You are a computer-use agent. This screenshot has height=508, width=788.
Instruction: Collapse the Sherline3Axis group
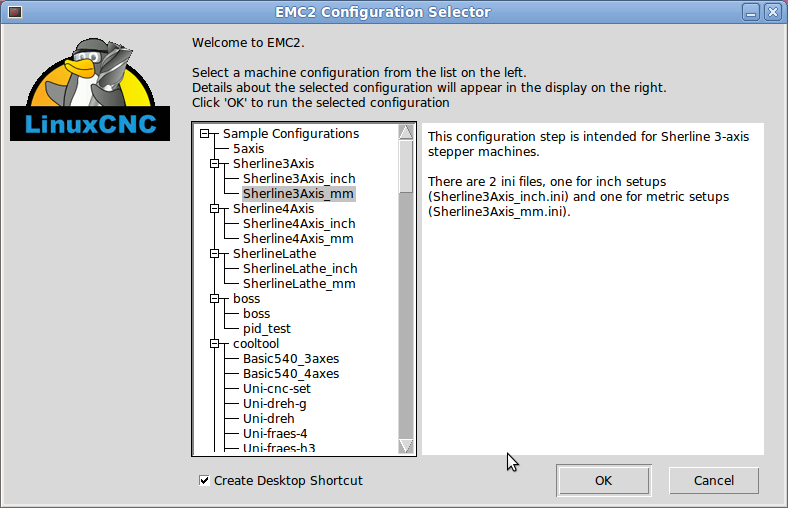tap(215, 163)
